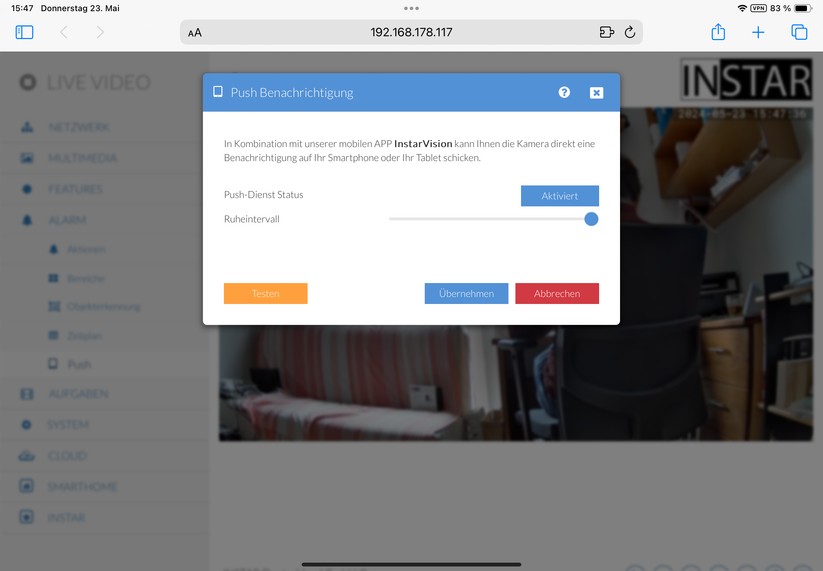The image size is (823, 571).
Task: Close the Push Benachrichtigung dialog
Action: pyautogui.click(x=596, y=93)
